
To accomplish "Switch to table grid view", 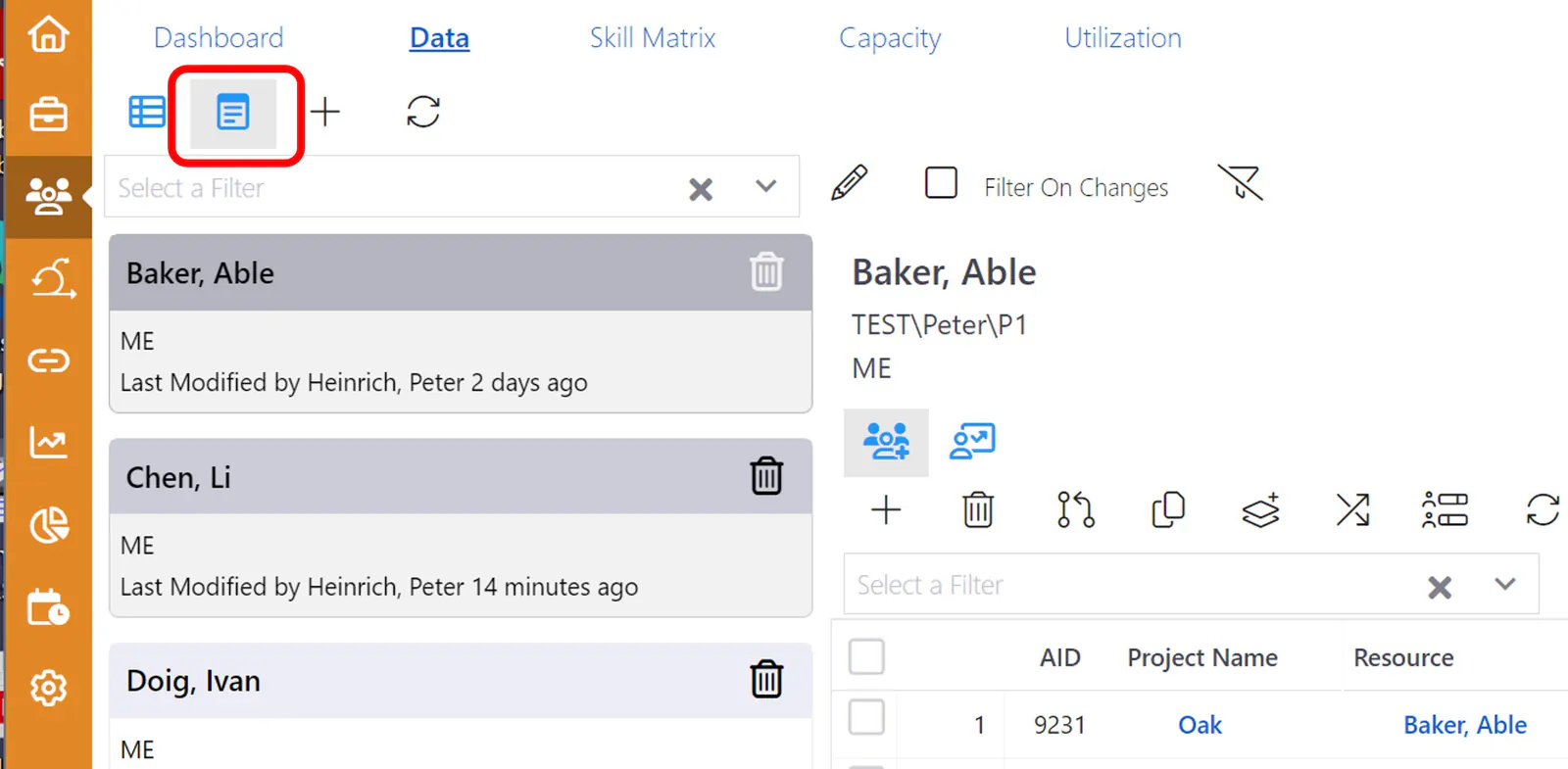I will tap(147, 112).
